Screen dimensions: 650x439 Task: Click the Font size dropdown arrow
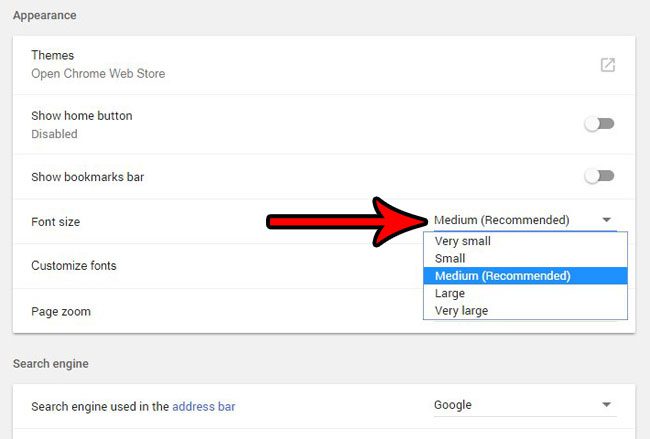tap(607, 220)
